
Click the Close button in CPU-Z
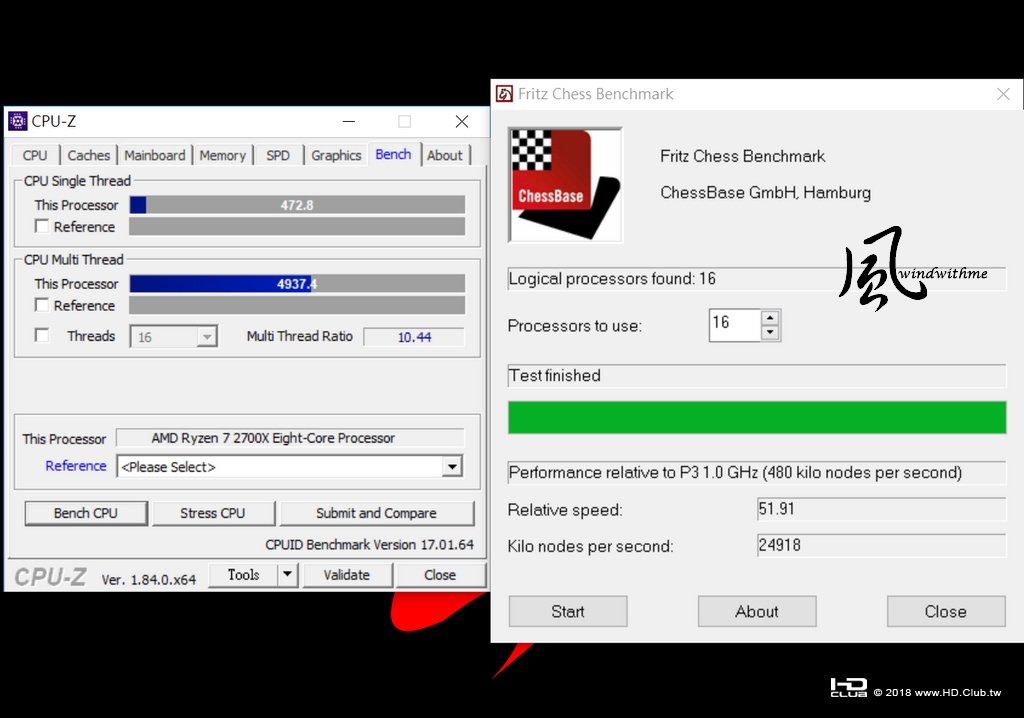pos(440,575)
